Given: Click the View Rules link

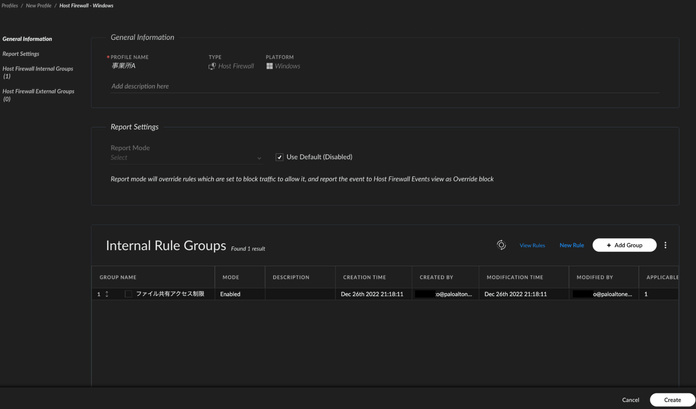Looking at the screenshot, I should coord(532,245).
